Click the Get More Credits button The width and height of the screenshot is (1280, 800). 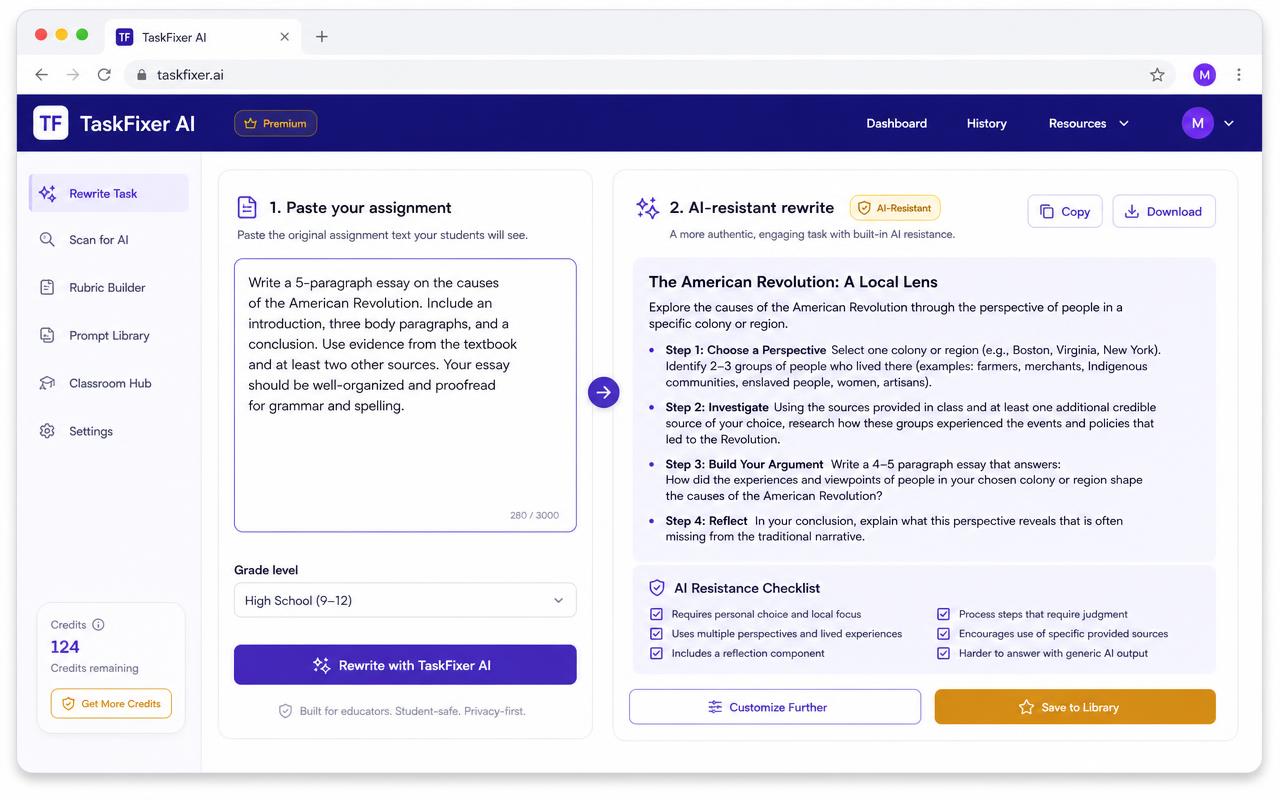point(111,703)
